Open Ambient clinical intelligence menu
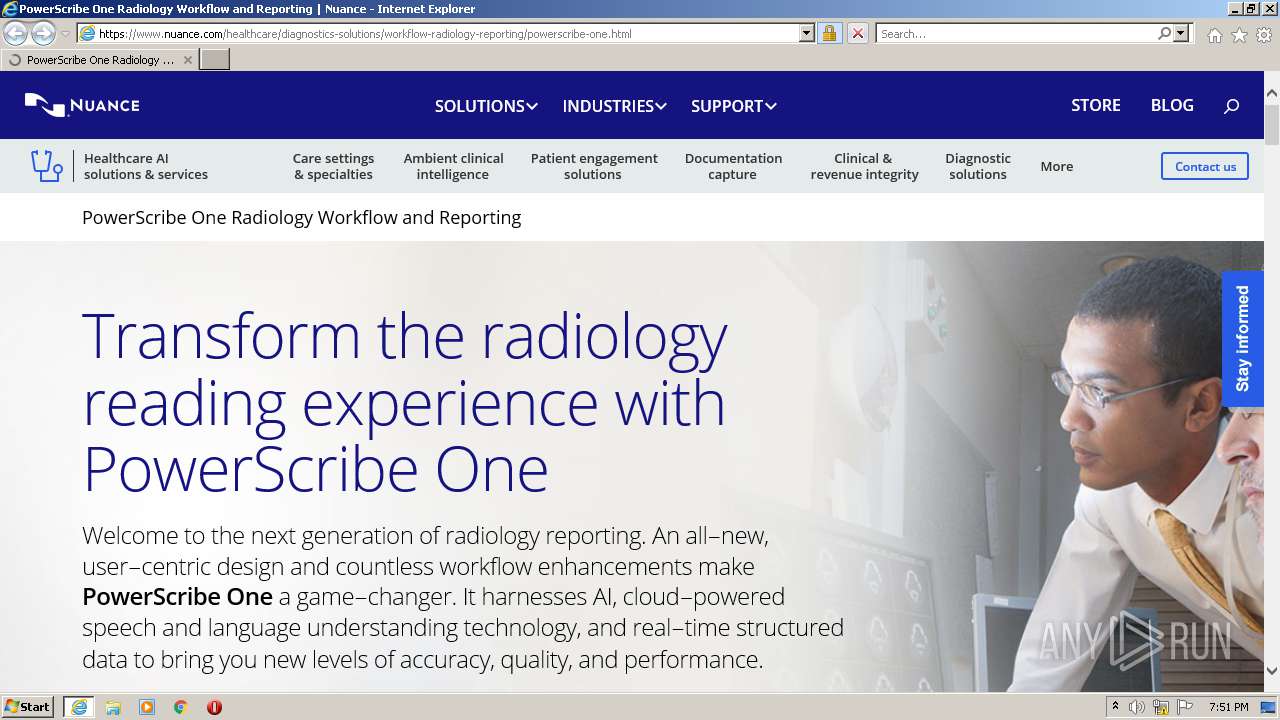 point(453,166)
